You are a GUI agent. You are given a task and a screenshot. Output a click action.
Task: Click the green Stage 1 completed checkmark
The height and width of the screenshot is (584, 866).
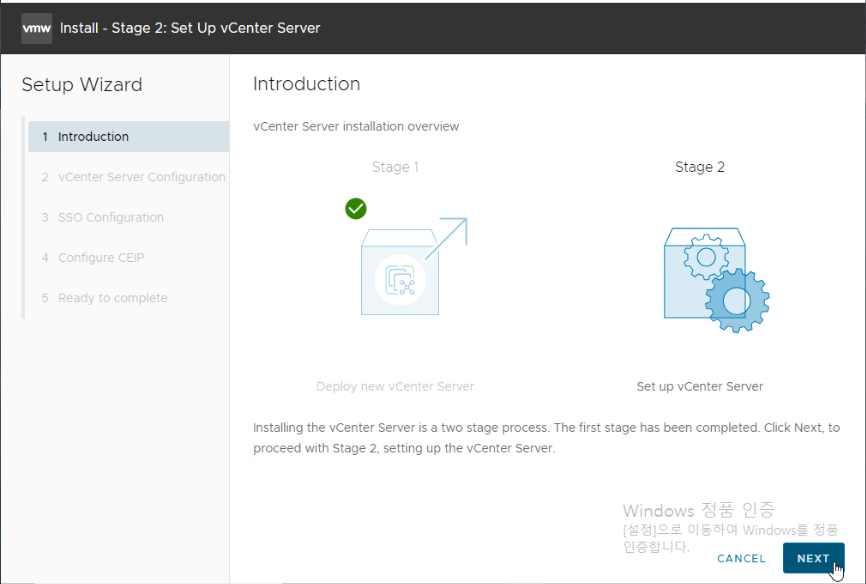(x=356, y=209)
